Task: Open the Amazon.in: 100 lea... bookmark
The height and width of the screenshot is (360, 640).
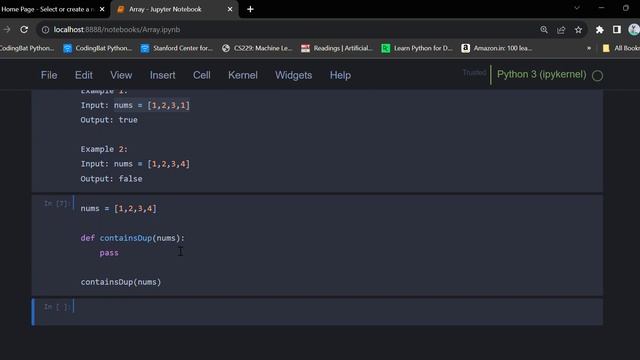Action: (x=496, y=48)
